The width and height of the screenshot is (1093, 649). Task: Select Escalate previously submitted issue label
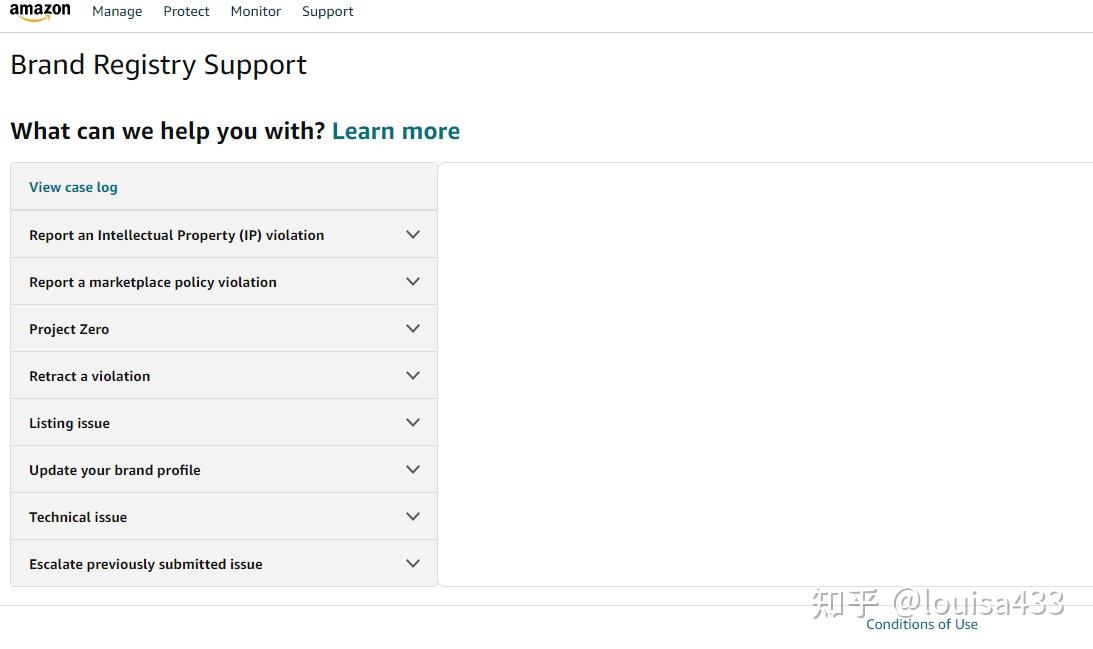[146, 565]
